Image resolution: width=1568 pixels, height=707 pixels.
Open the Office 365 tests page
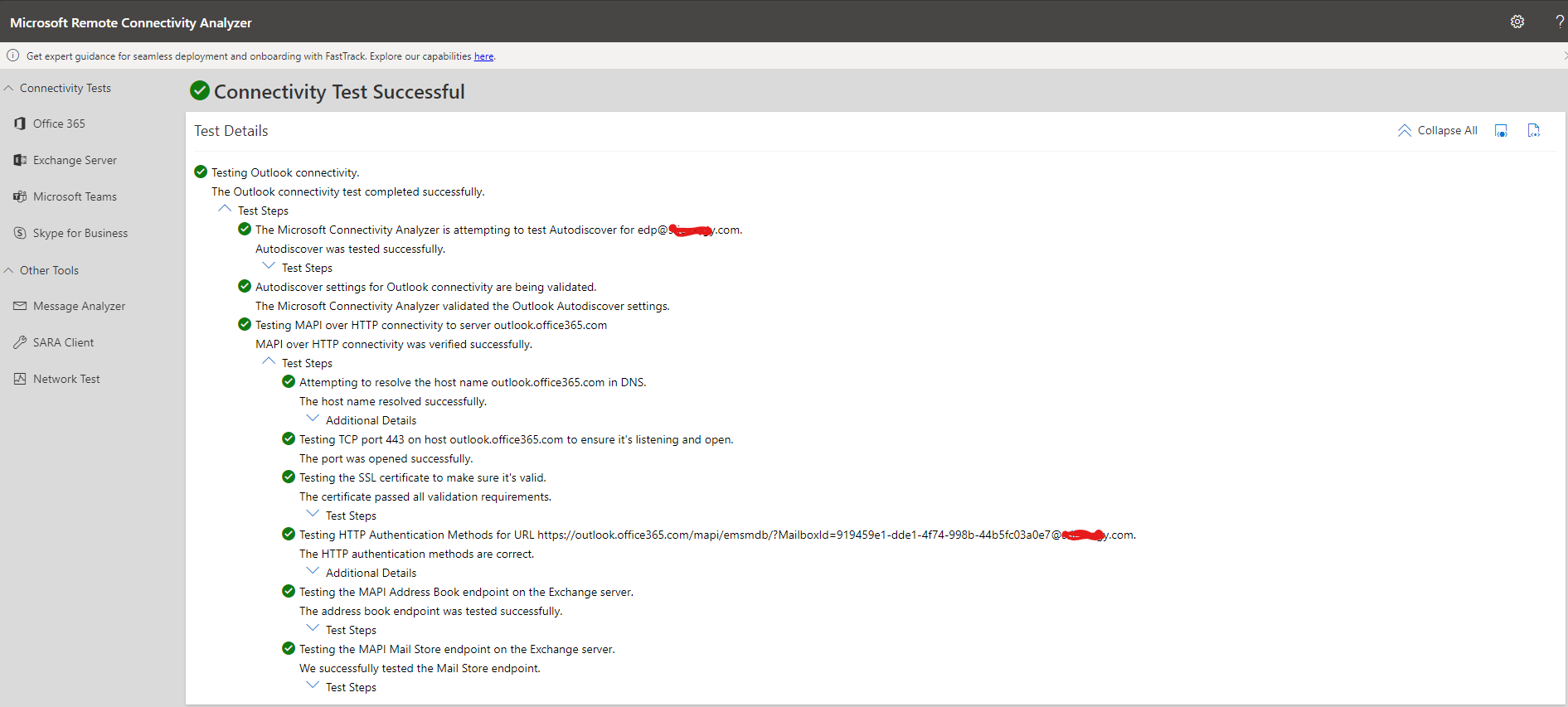point(59,123)
